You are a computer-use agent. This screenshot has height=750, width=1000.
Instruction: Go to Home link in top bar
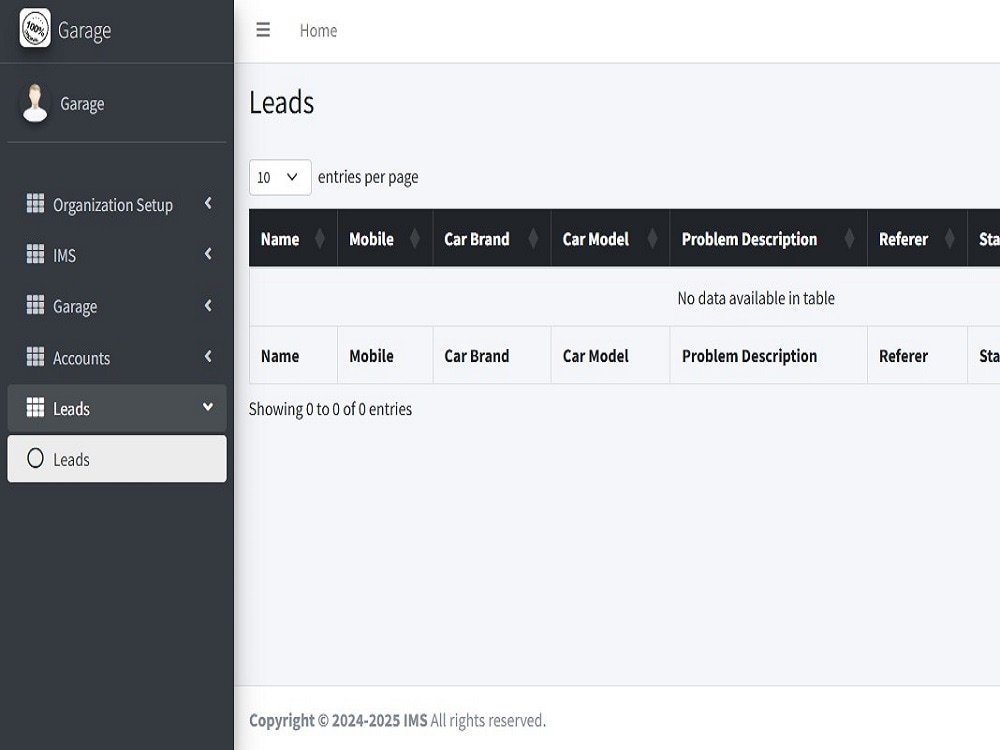[318, 31]
